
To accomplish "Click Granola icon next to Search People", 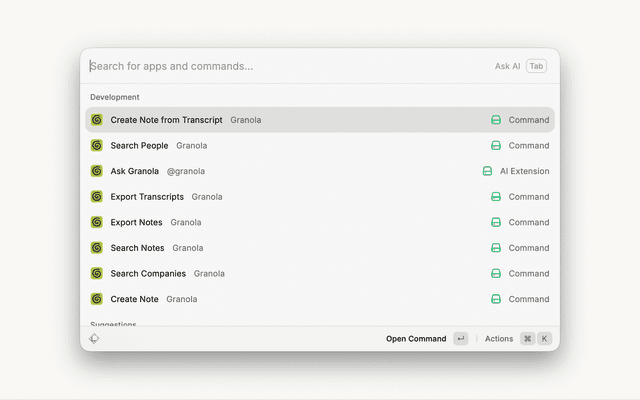I will [97, 146].
